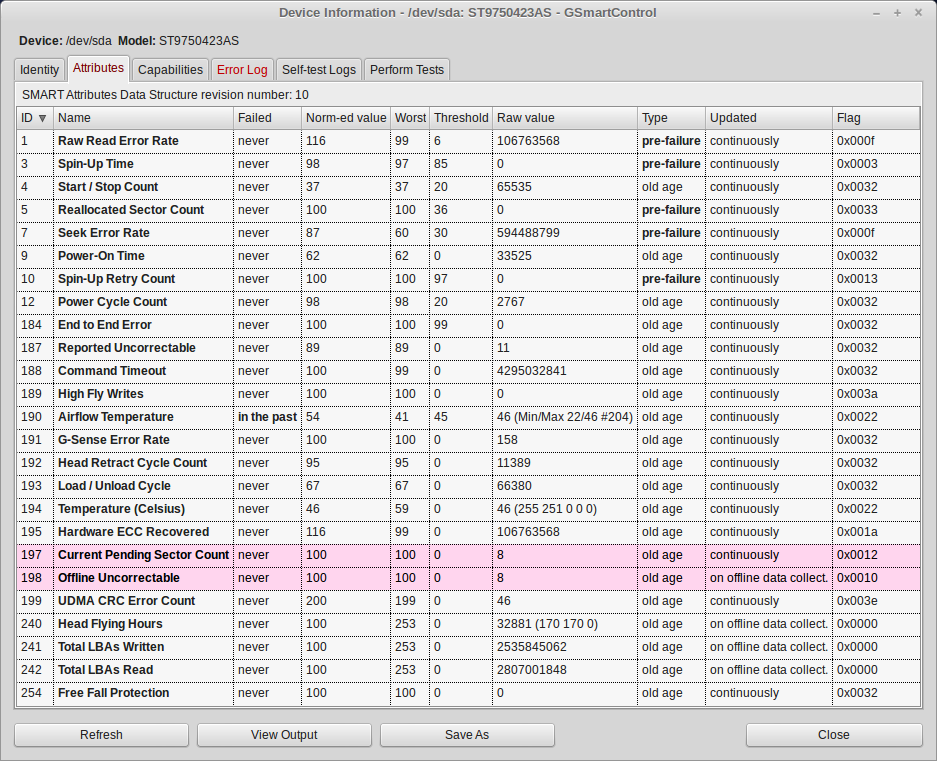Select the Current Pending Sector Count row
Viewport: 937px width, 761px height.
[x=143, y=555]
